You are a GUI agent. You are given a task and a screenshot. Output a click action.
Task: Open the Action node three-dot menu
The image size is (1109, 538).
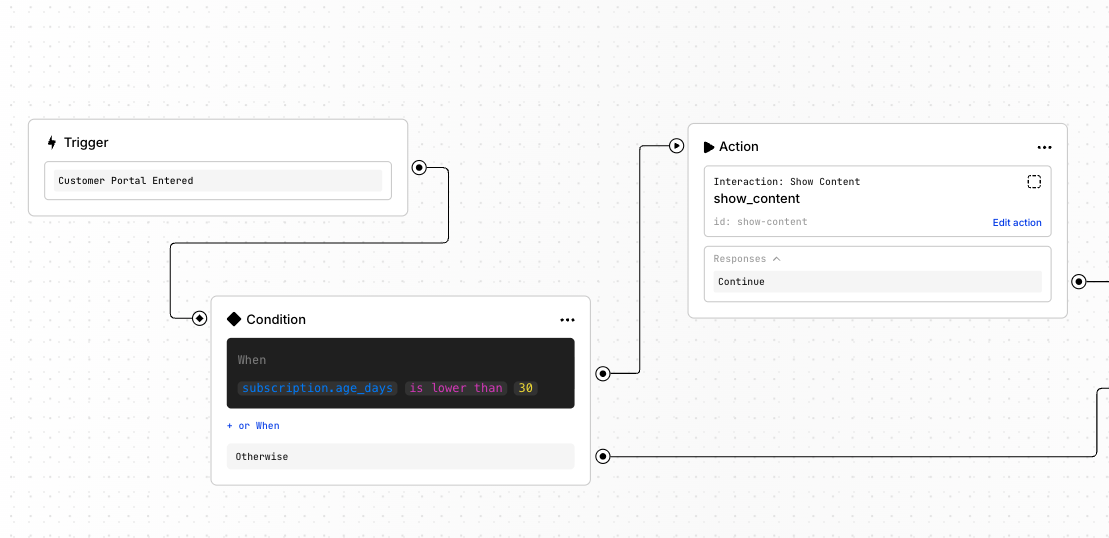pos(1044,148)
